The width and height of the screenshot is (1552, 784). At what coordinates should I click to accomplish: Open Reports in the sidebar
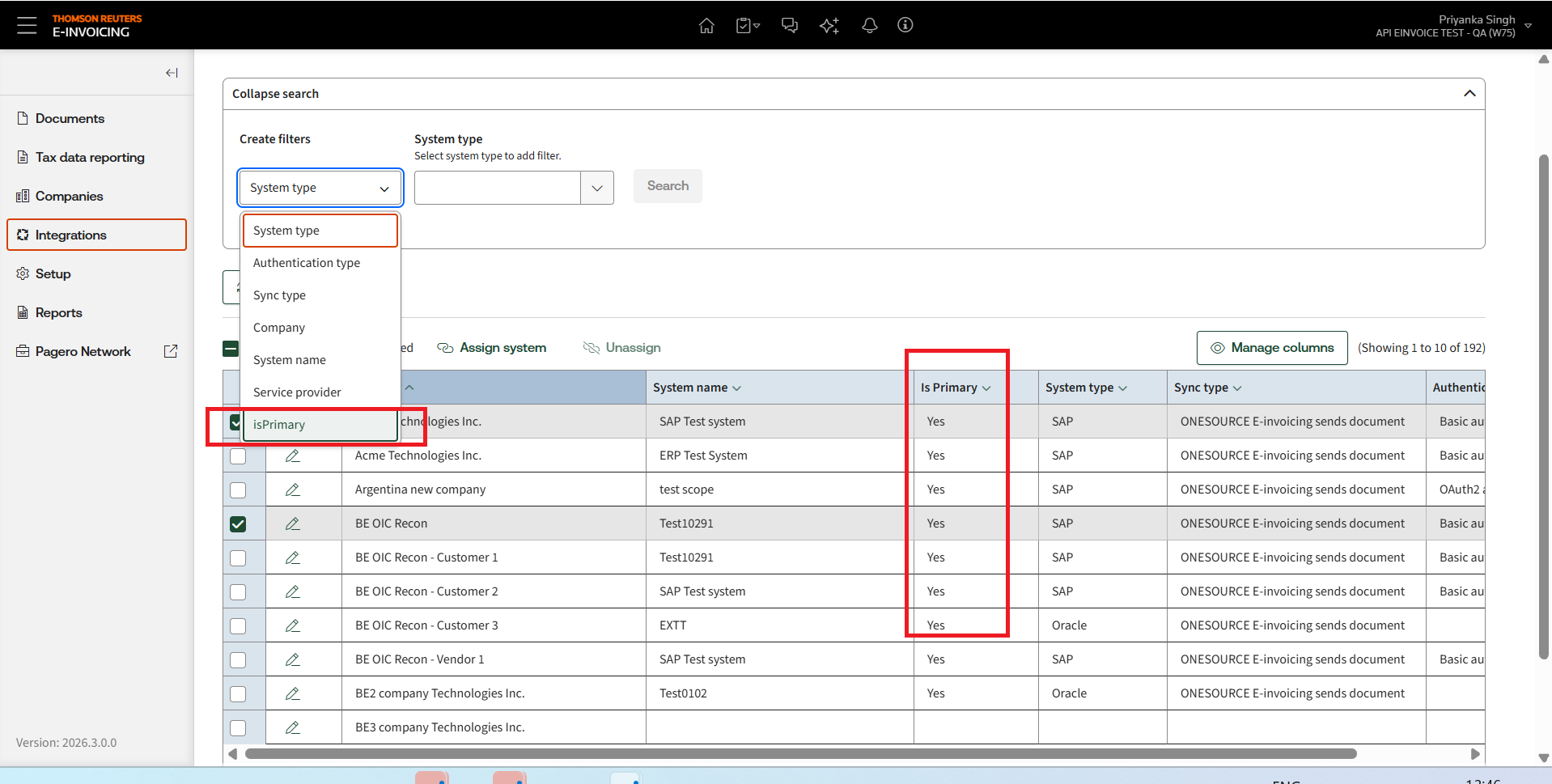pyautogui.click(x=96, y=312)
